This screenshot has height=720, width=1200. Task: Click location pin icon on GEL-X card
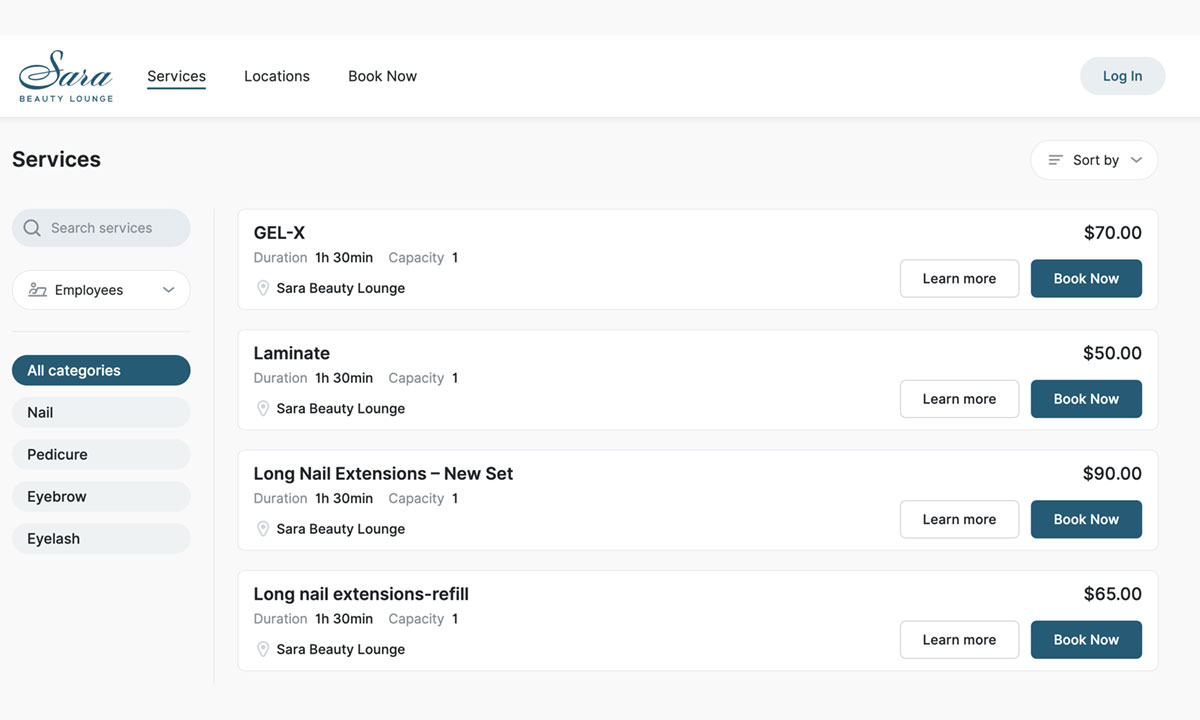[263, 288]
